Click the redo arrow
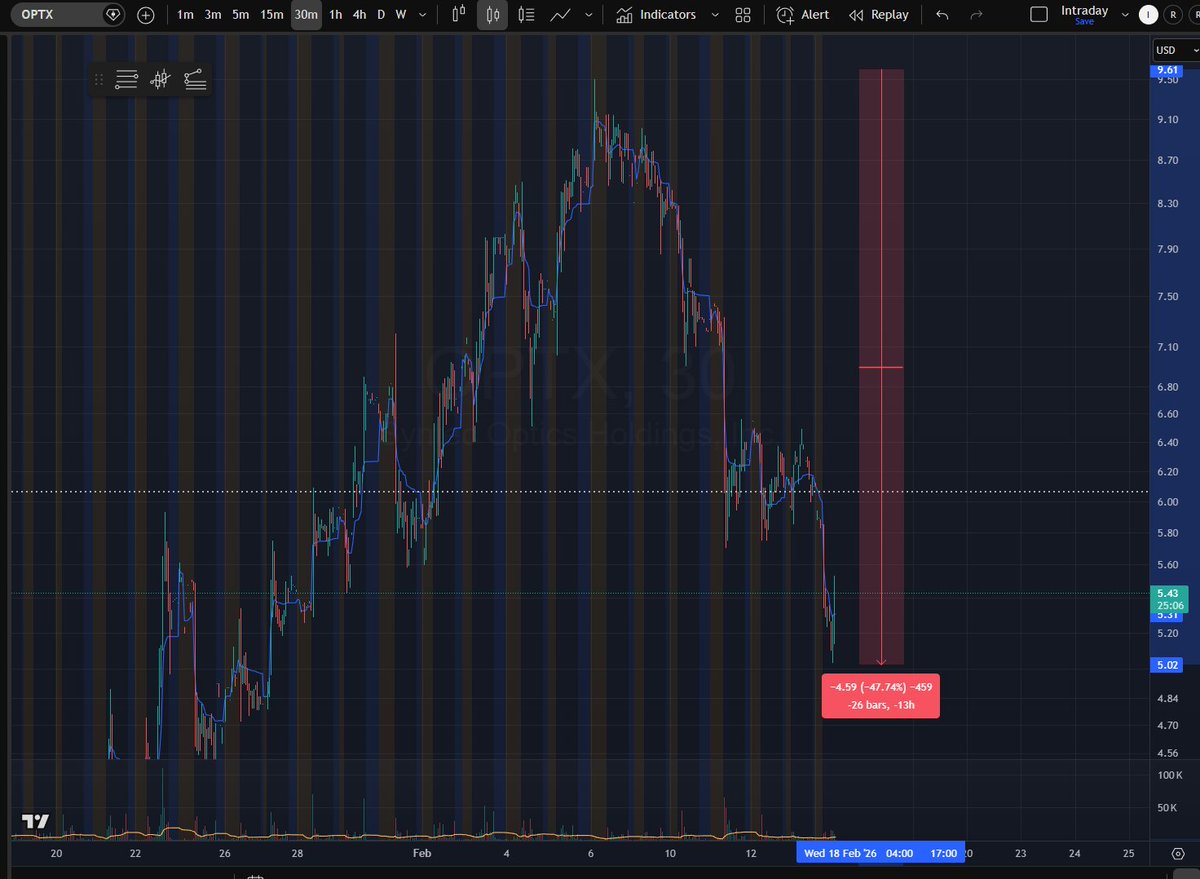The height and width of the screenshot is (879, 1200). (977, 15)
